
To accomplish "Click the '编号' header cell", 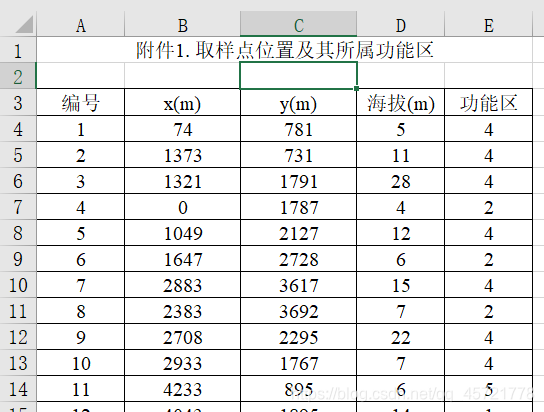I will [80, 102].
